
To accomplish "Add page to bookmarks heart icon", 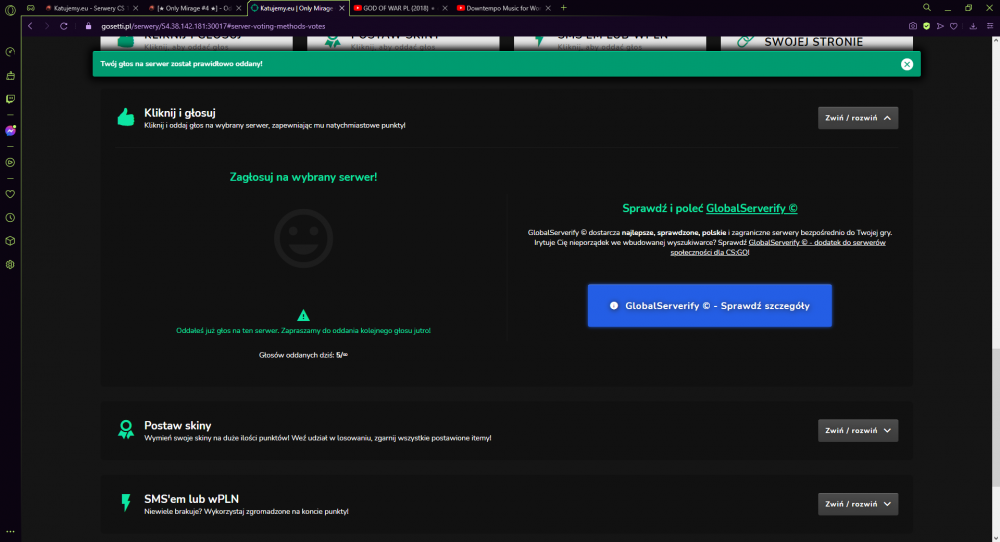I will tap(953, 26).
